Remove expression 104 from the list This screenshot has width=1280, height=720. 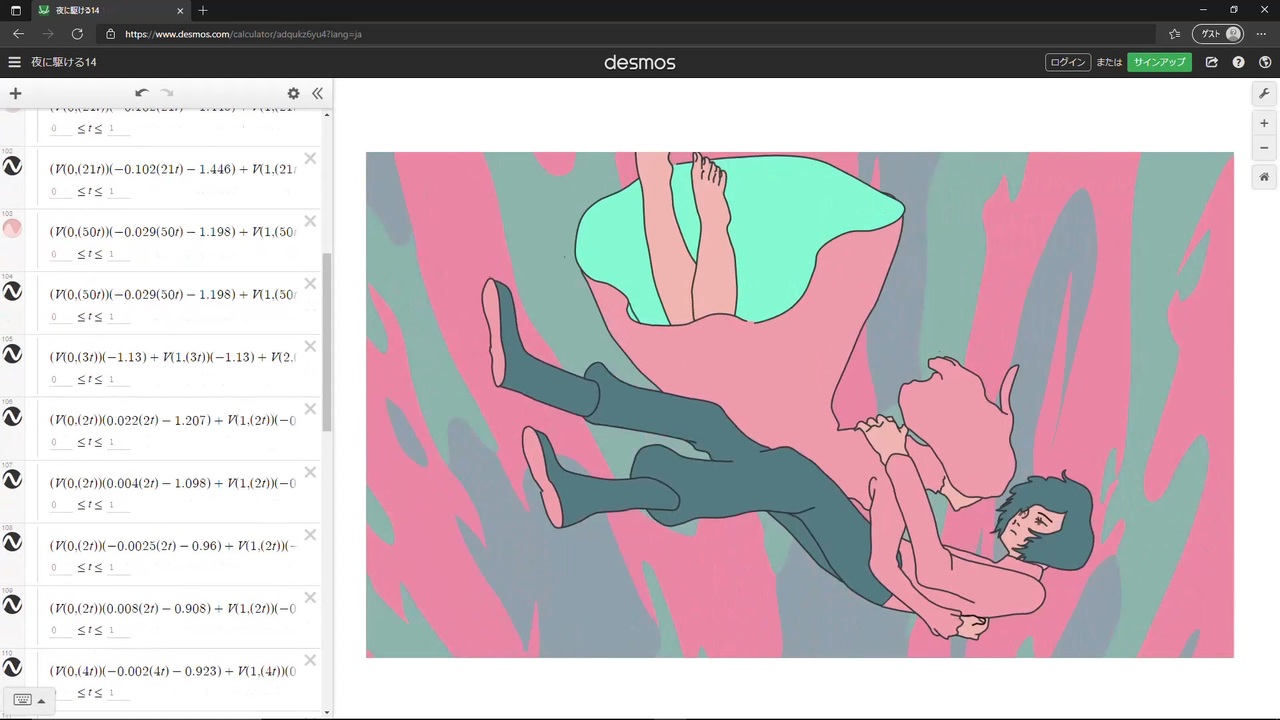click(x=310, y=284)
